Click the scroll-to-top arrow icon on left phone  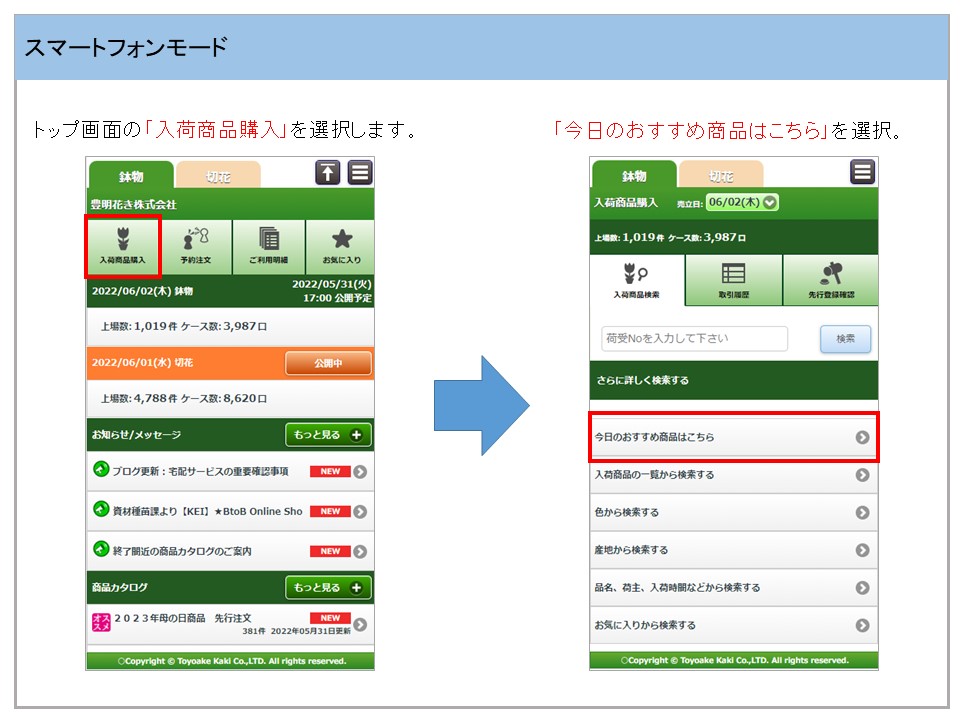[328, 172]
